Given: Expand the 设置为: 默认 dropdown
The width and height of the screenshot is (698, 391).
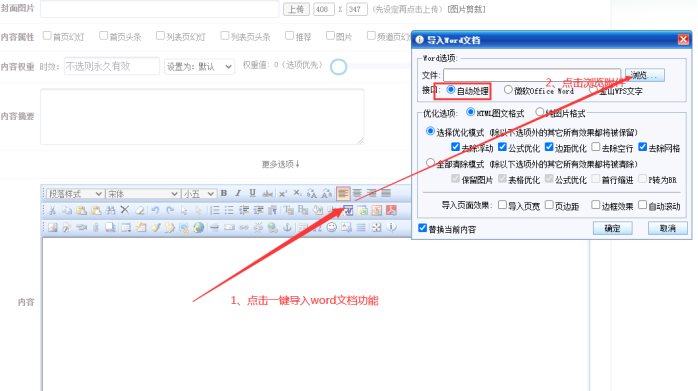Looking at the screenshot, I should point(199,66).
